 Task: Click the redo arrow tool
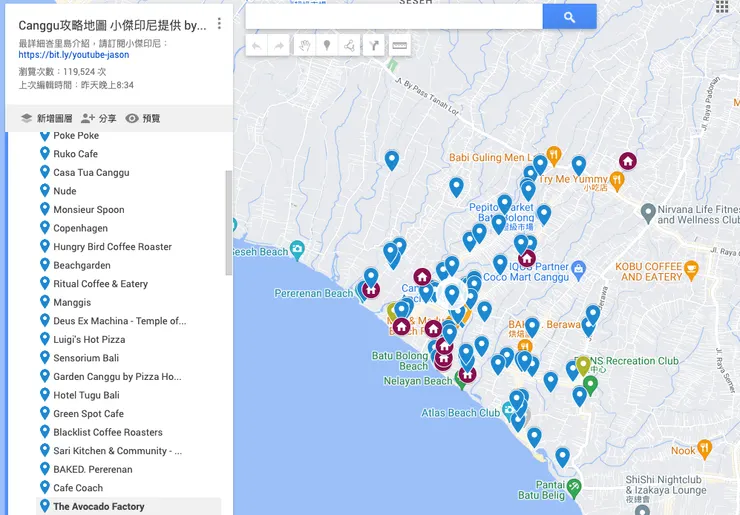(x=279, y=46)
